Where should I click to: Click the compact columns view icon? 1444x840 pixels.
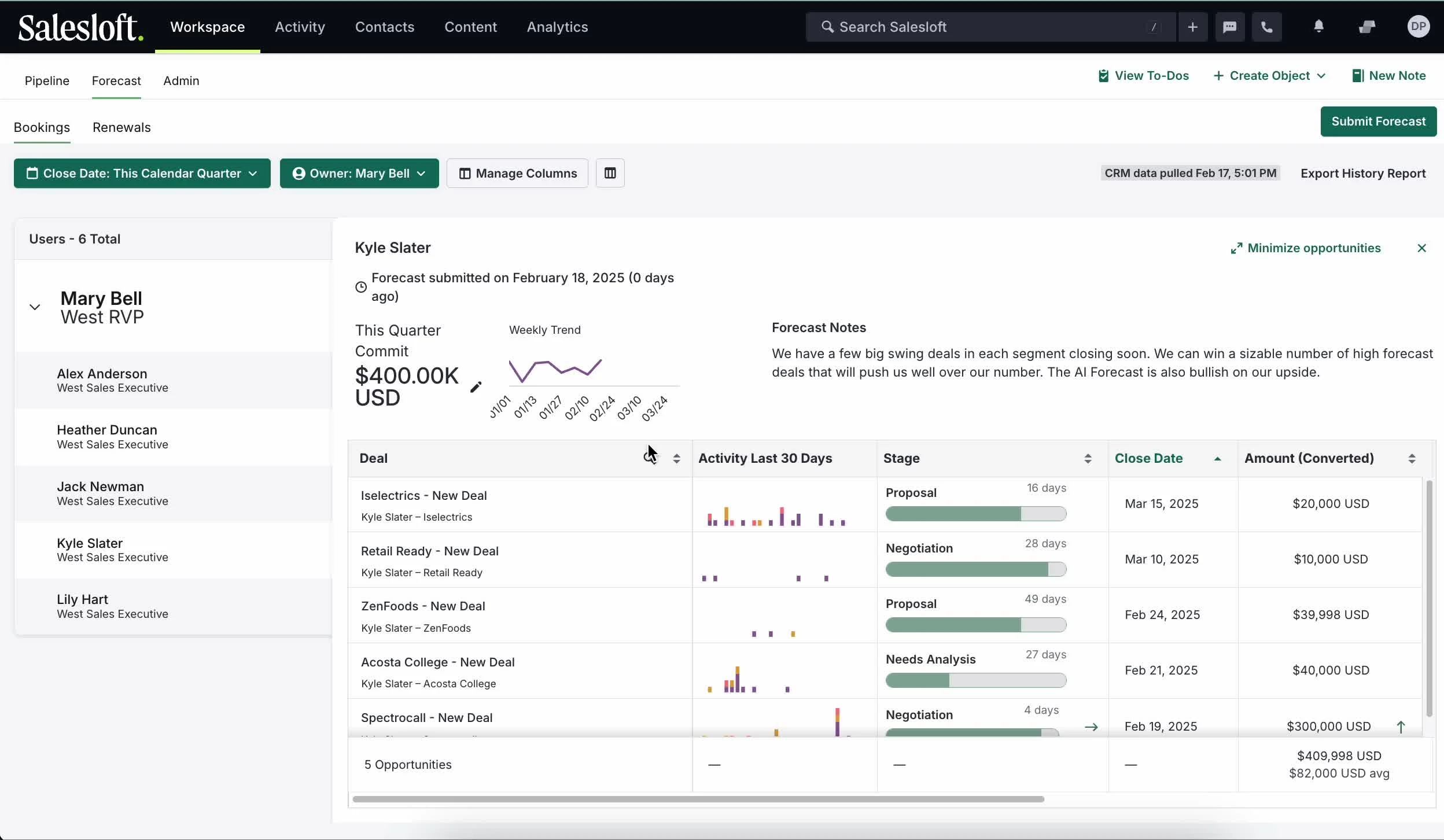click(x=610, y=173)
